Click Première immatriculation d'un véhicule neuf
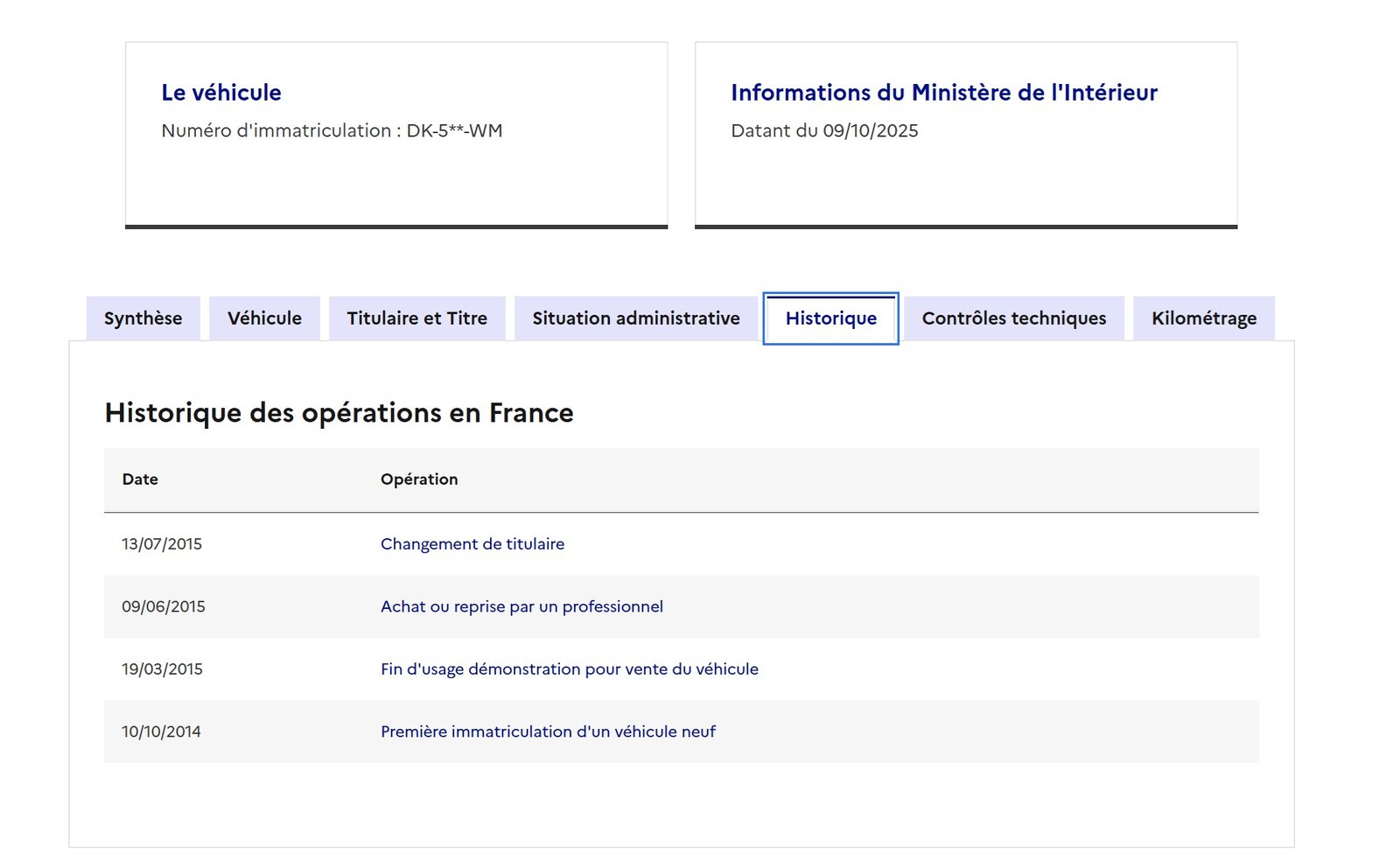The height and width of the screenshot is (868, 1400). (x=548, y=731)
